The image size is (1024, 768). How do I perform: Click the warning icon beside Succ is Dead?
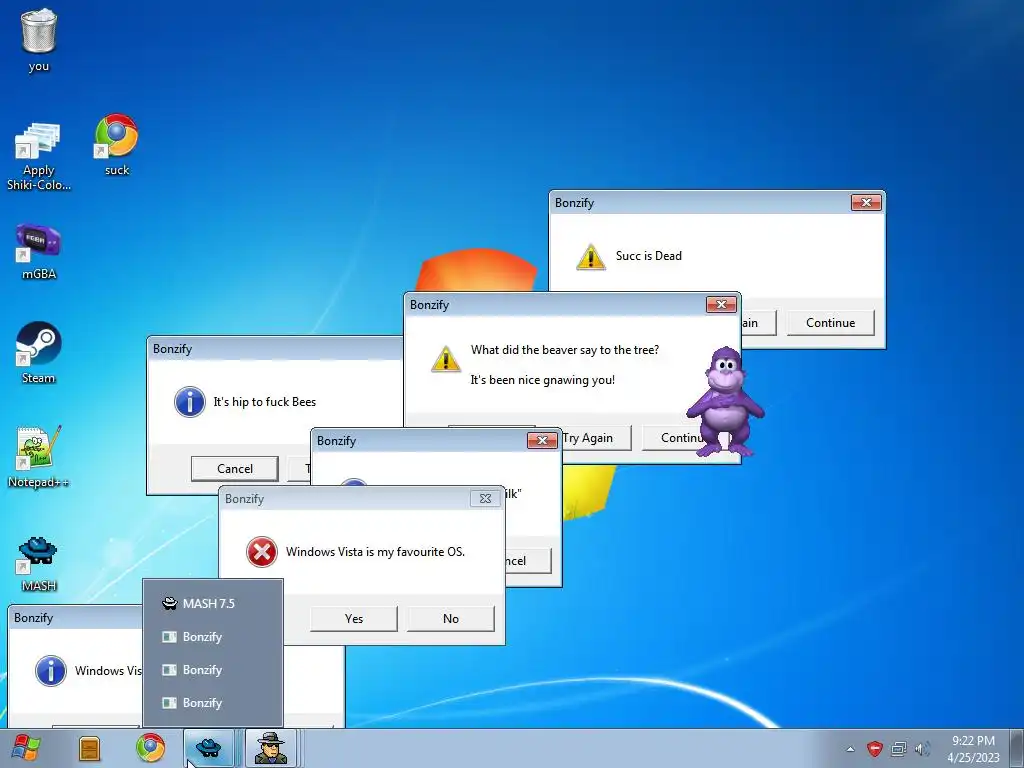(x=591, y=257)
